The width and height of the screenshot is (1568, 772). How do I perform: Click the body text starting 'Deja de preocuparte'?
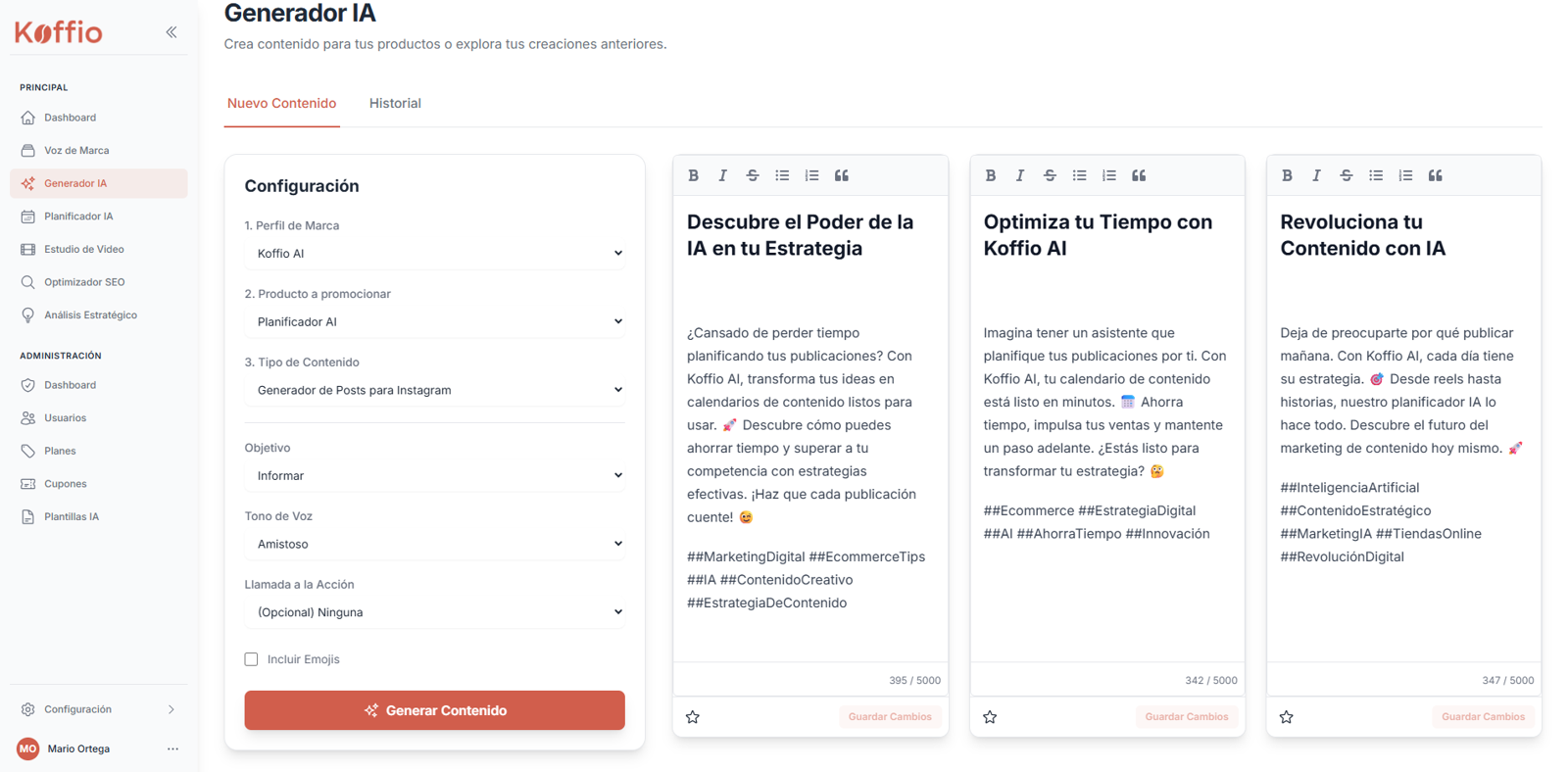[x=1401, y=390]
